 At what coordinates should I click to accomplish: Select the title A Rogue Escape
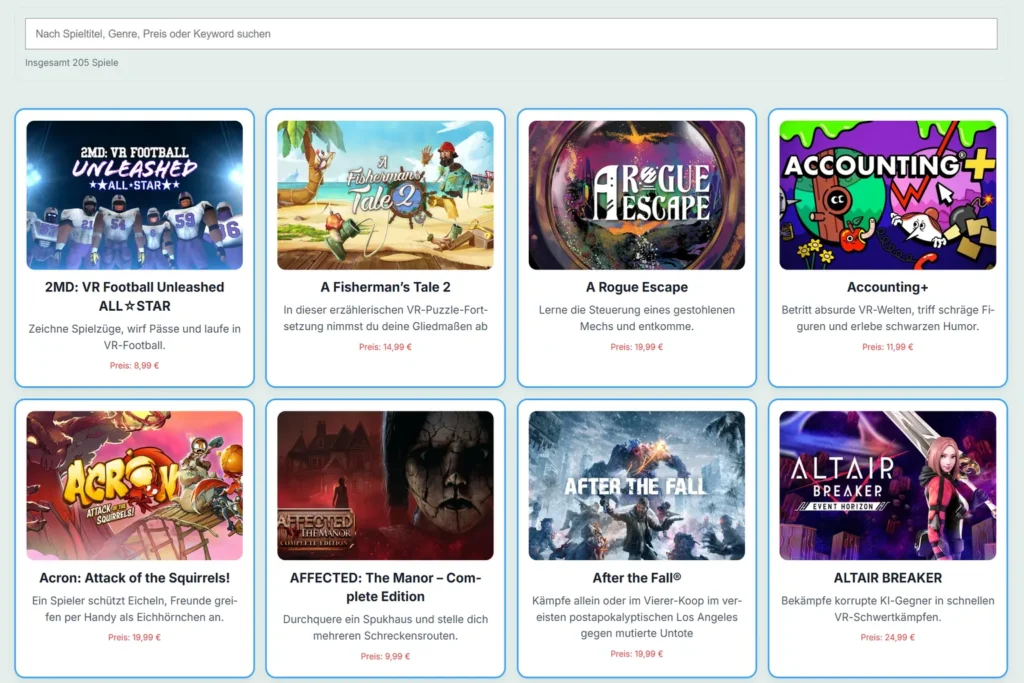click(637, 287)
